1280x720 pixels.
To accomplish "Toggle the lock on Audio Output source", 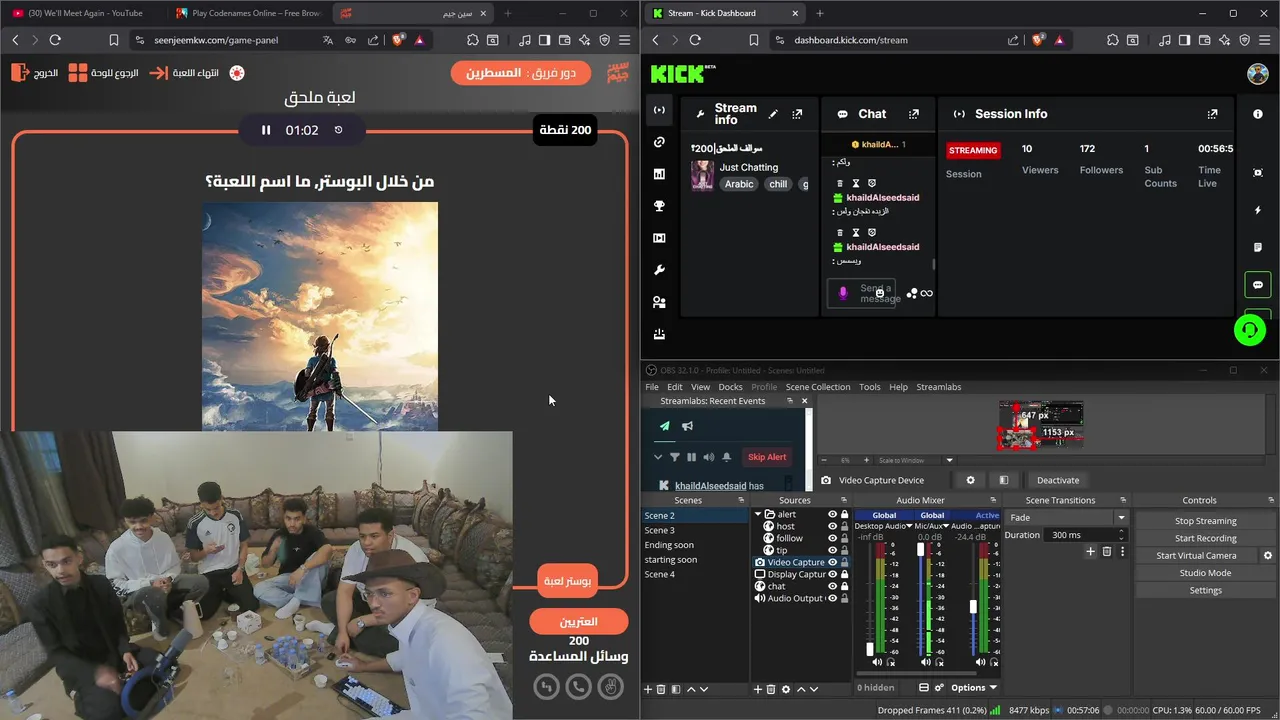I will (x=845, y=598).
